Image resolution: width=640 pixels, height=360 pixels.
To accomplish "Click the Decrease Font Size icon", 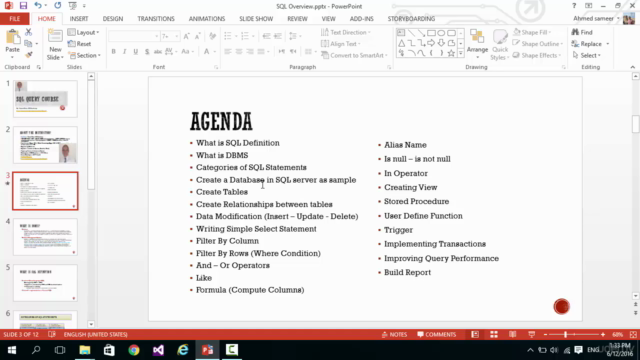I will coord(198,36).
